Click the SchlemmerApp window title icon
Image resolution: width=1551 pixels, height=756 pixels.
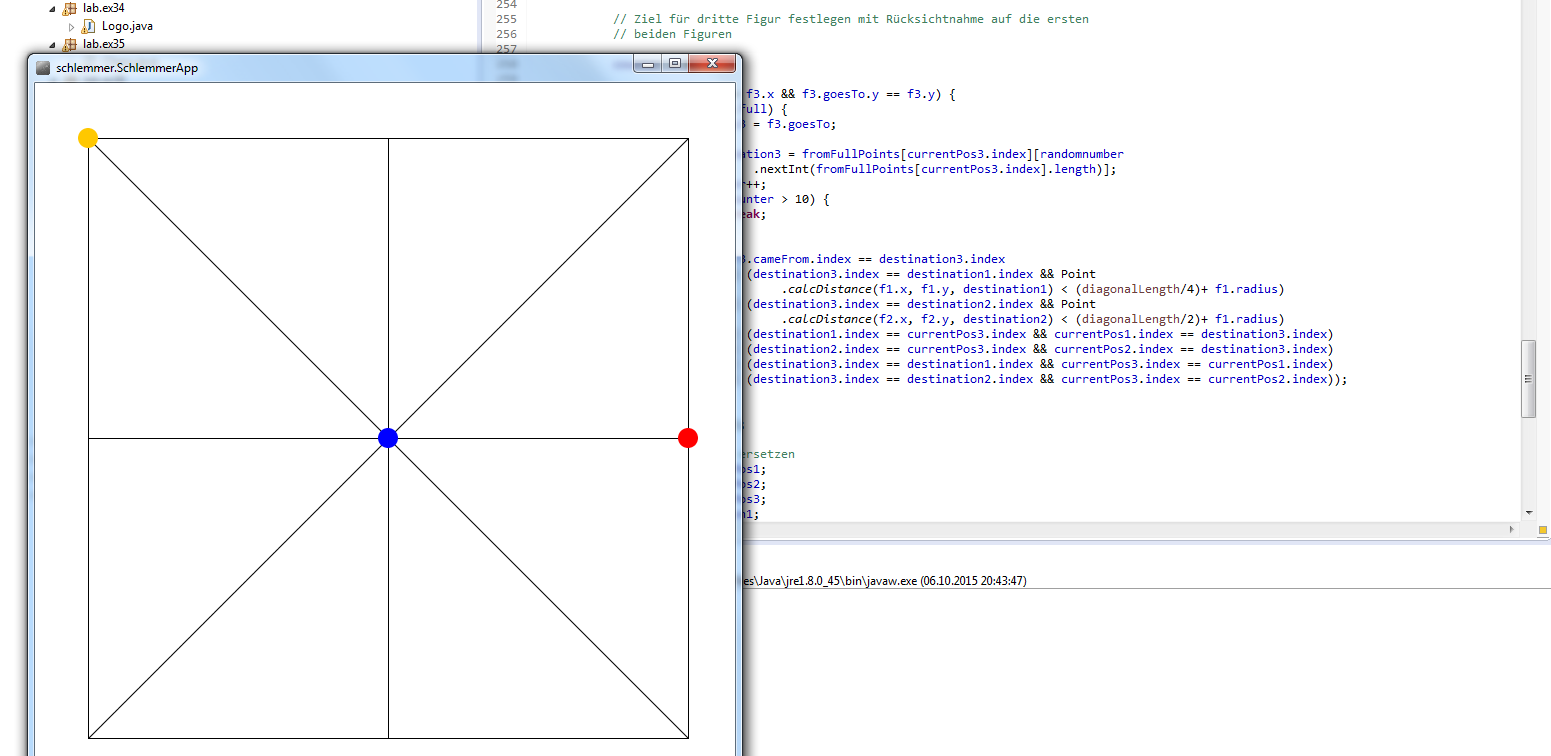coord(43,68)
